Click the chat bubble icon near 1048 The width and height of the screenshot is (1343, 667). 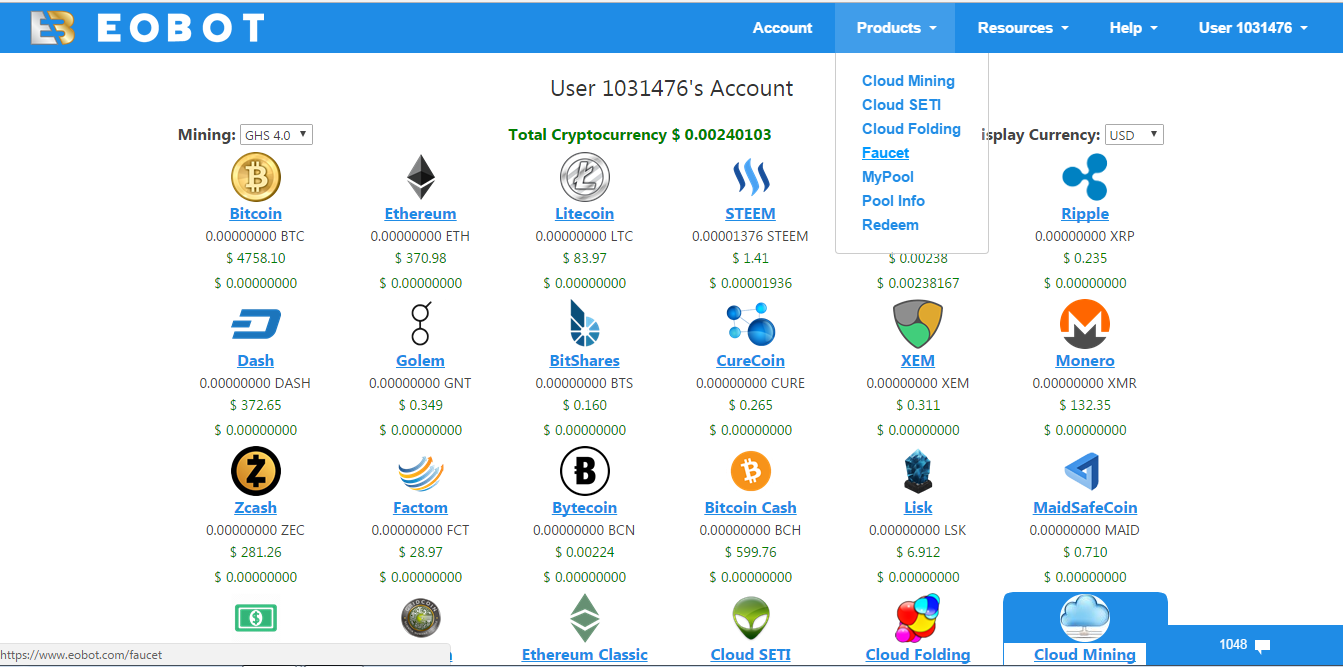coord(1262,646)
